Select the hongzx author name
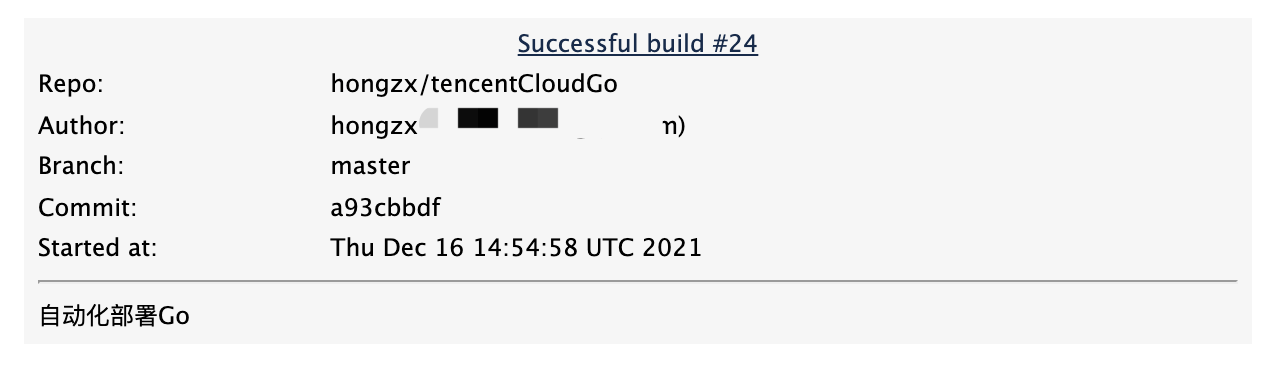This screenshot has width=1276, height=384. (374, 127)
